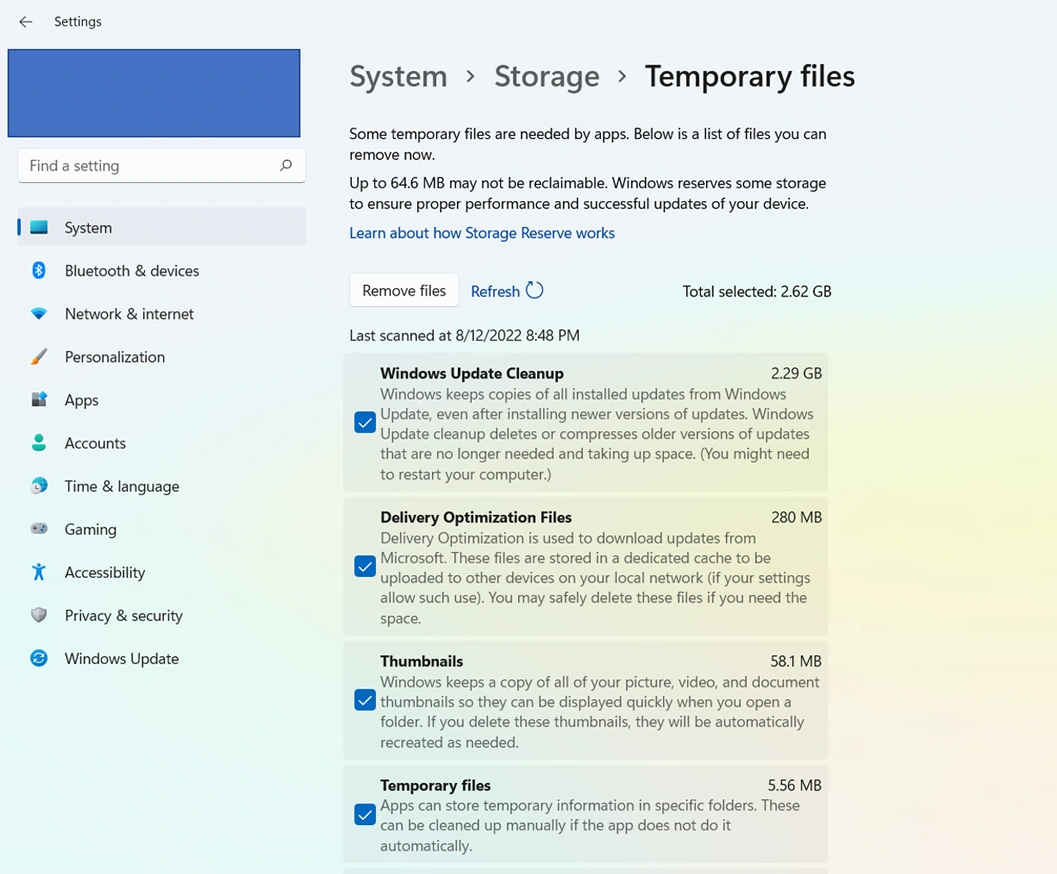1057x874 pixels.
Task: Click the Remove files button
Action: (404, 290)
